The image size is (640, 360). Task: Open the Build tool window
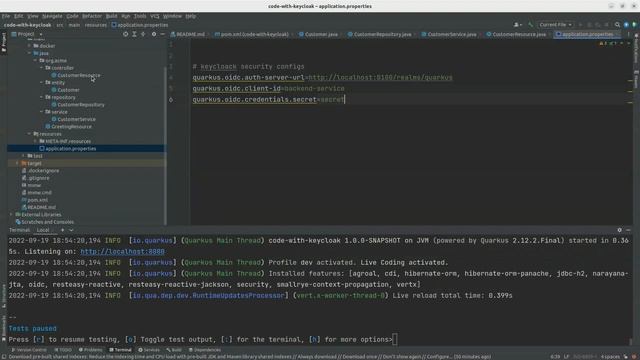pos(174,350)
